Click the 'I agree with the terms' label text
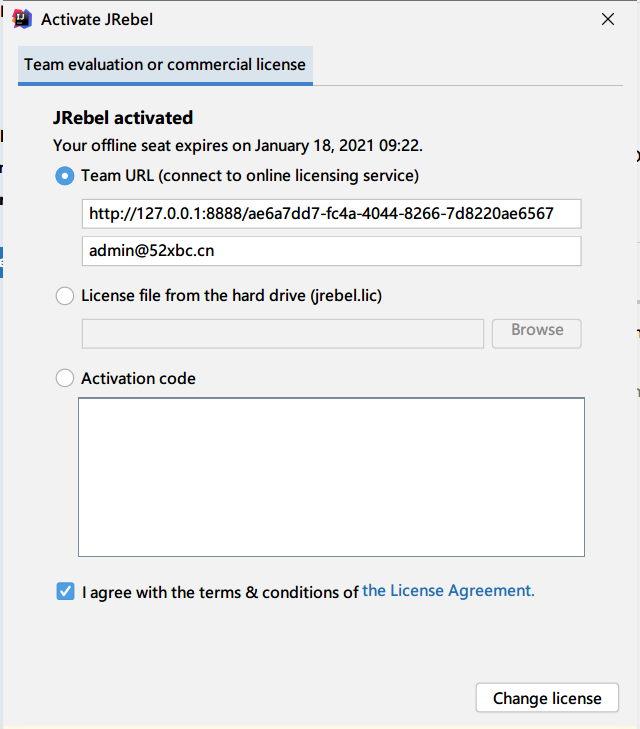This screenshot has width=640, height=729. click(220, 592)
